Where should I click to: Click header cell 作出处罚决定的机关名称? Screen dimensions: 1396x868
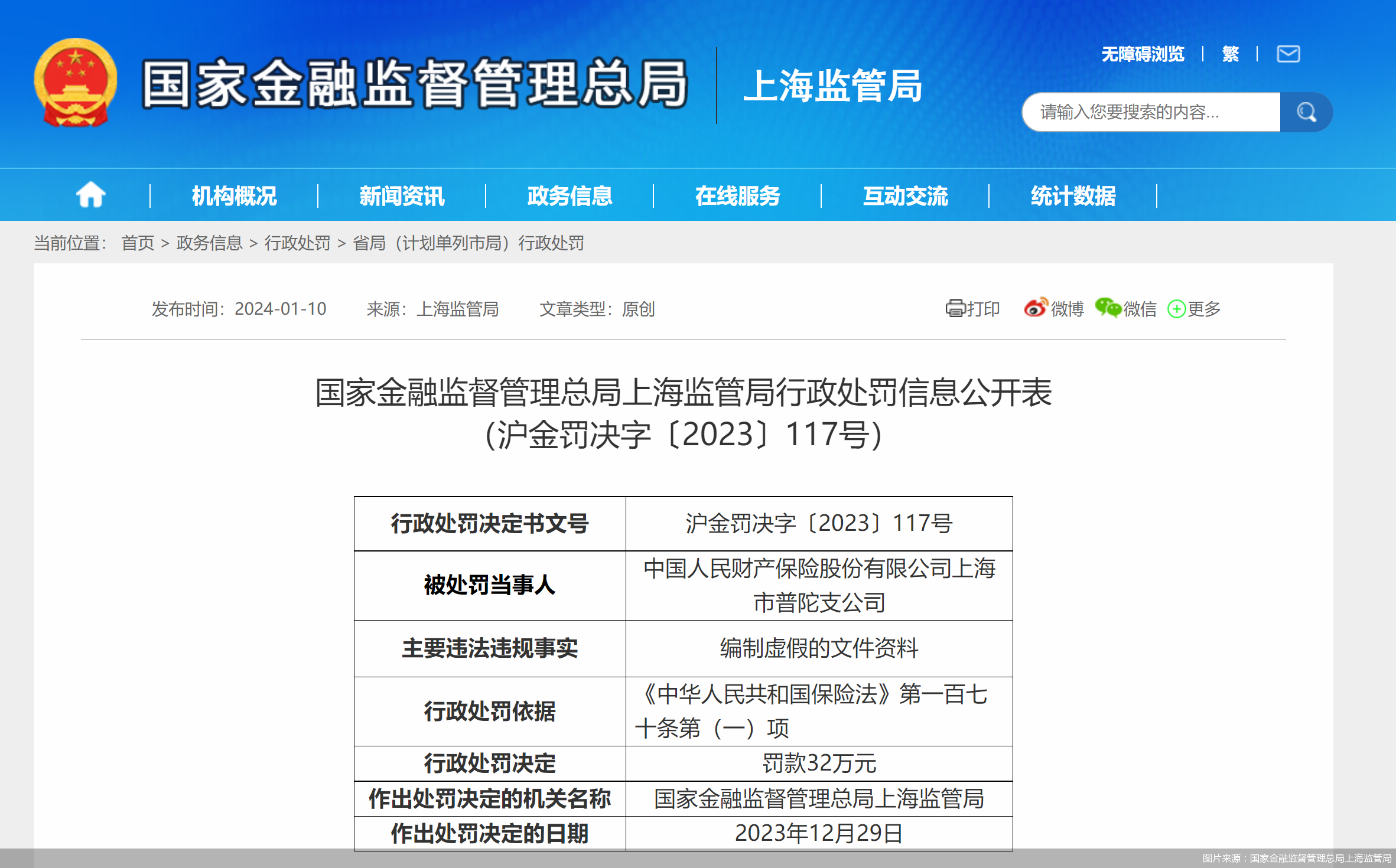[x=490, y=798]
